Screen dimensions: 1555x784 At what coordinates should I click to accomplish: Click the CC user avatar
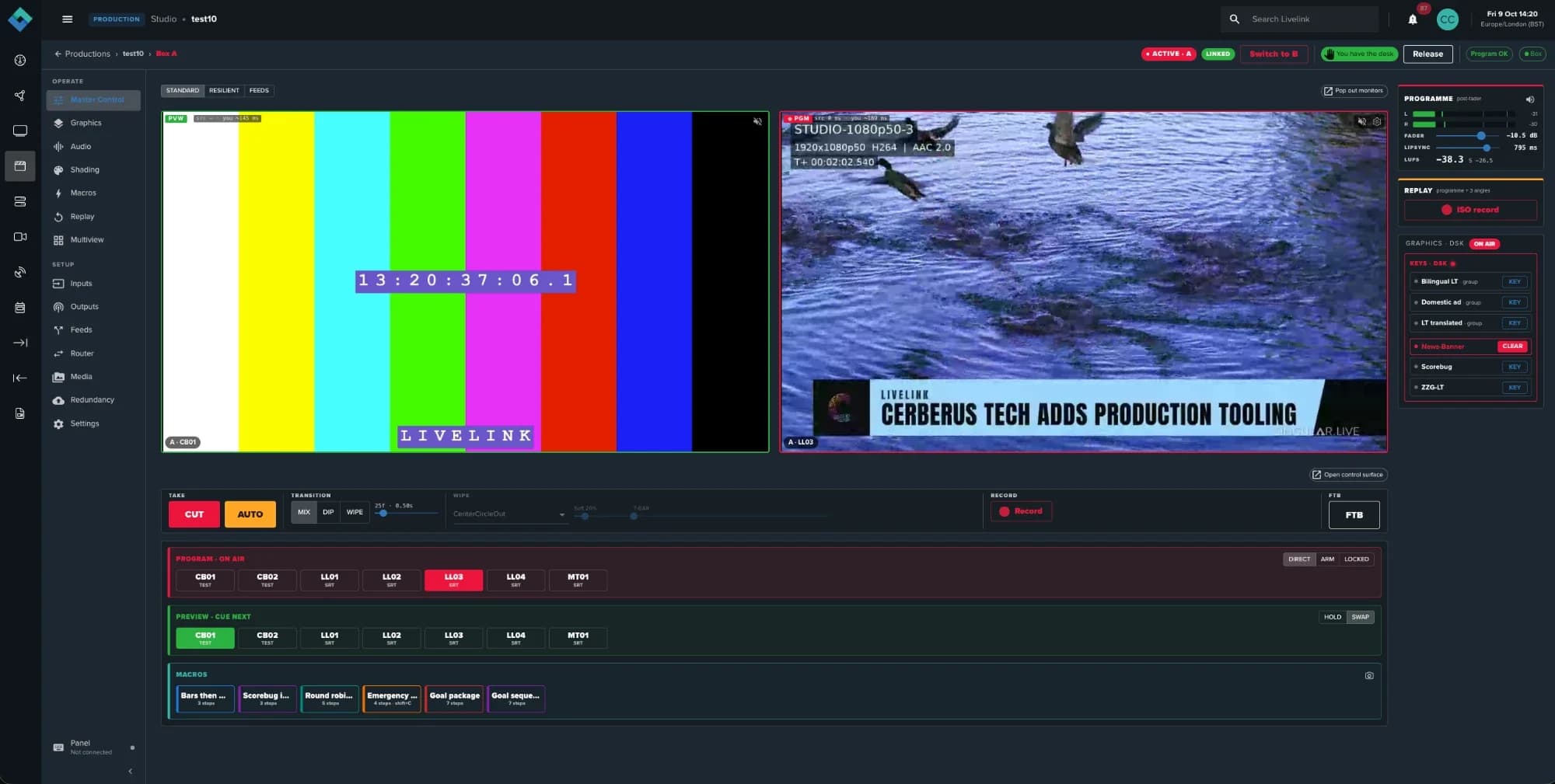point(1447,19)
